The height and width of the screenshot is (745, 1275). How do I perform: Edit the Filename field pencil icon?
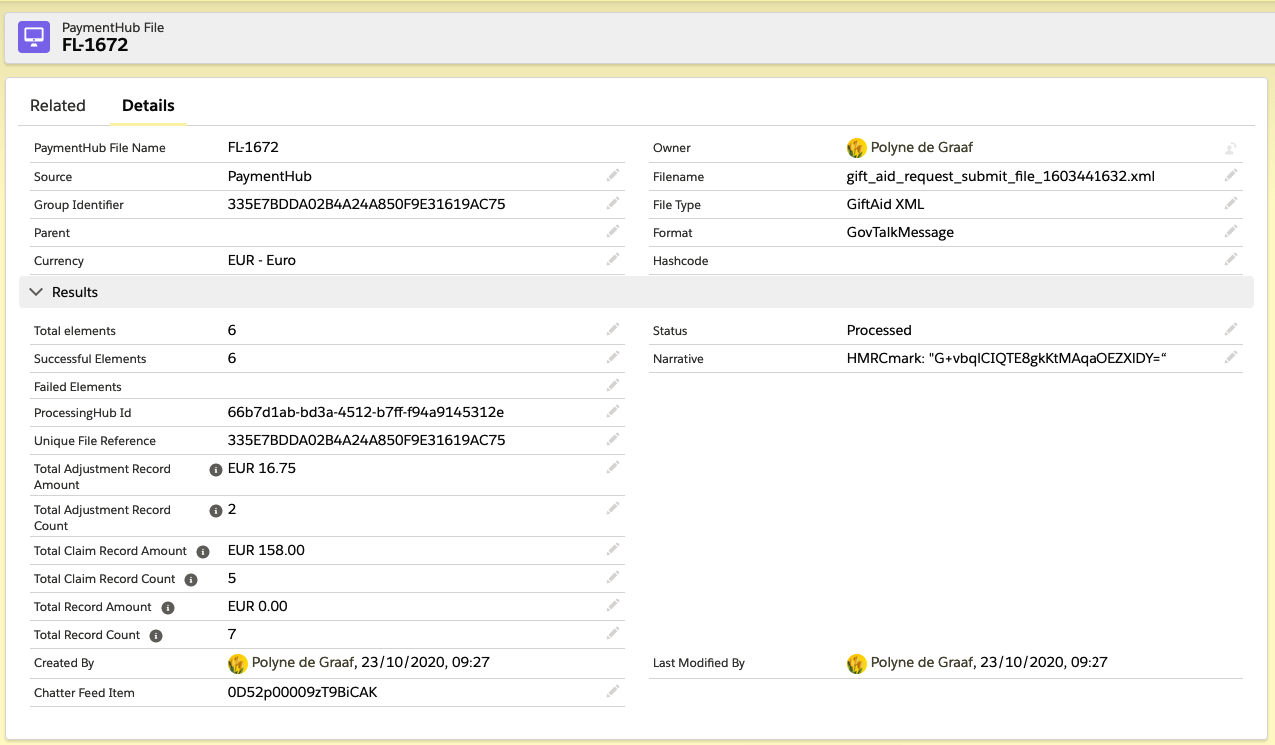point(1231,175)
